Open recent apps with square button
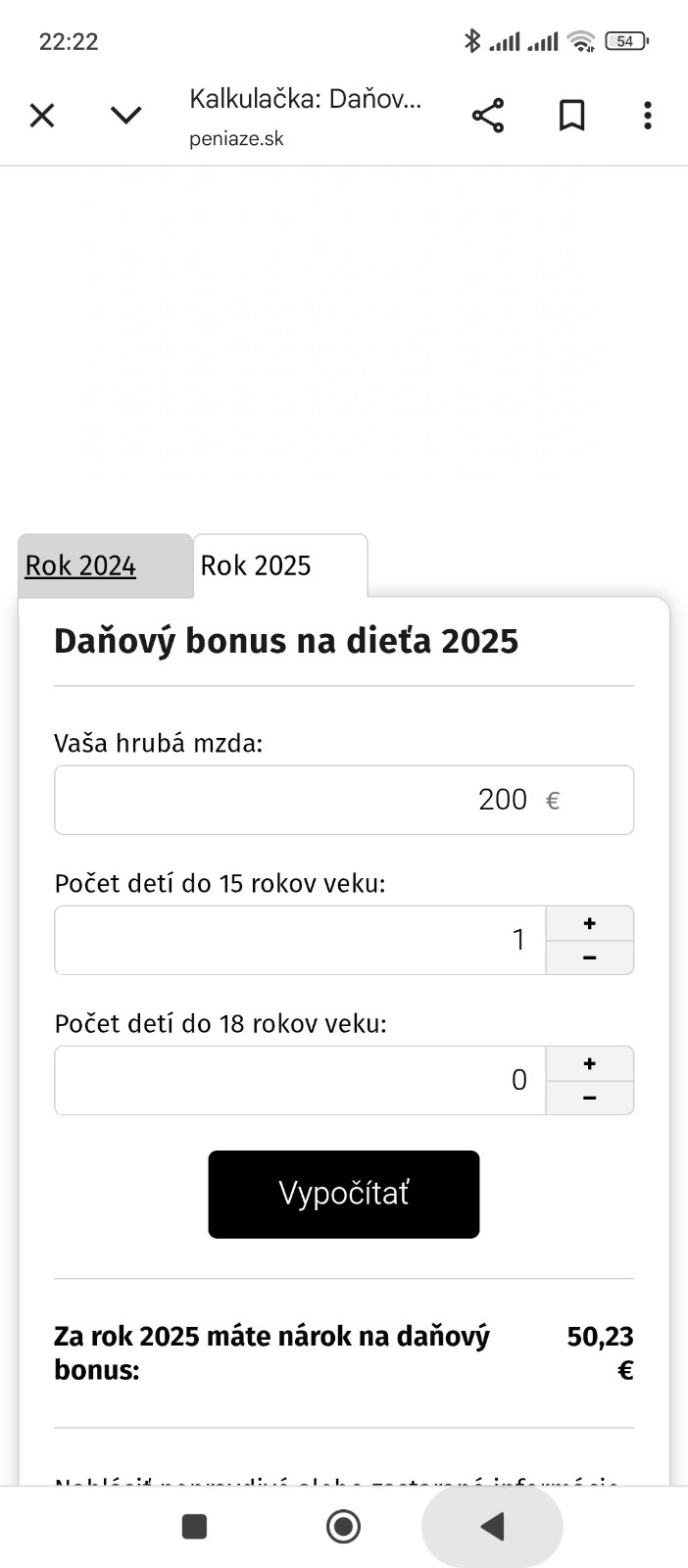Viewport: 688px width, 1568px height. coord(194,1526)
